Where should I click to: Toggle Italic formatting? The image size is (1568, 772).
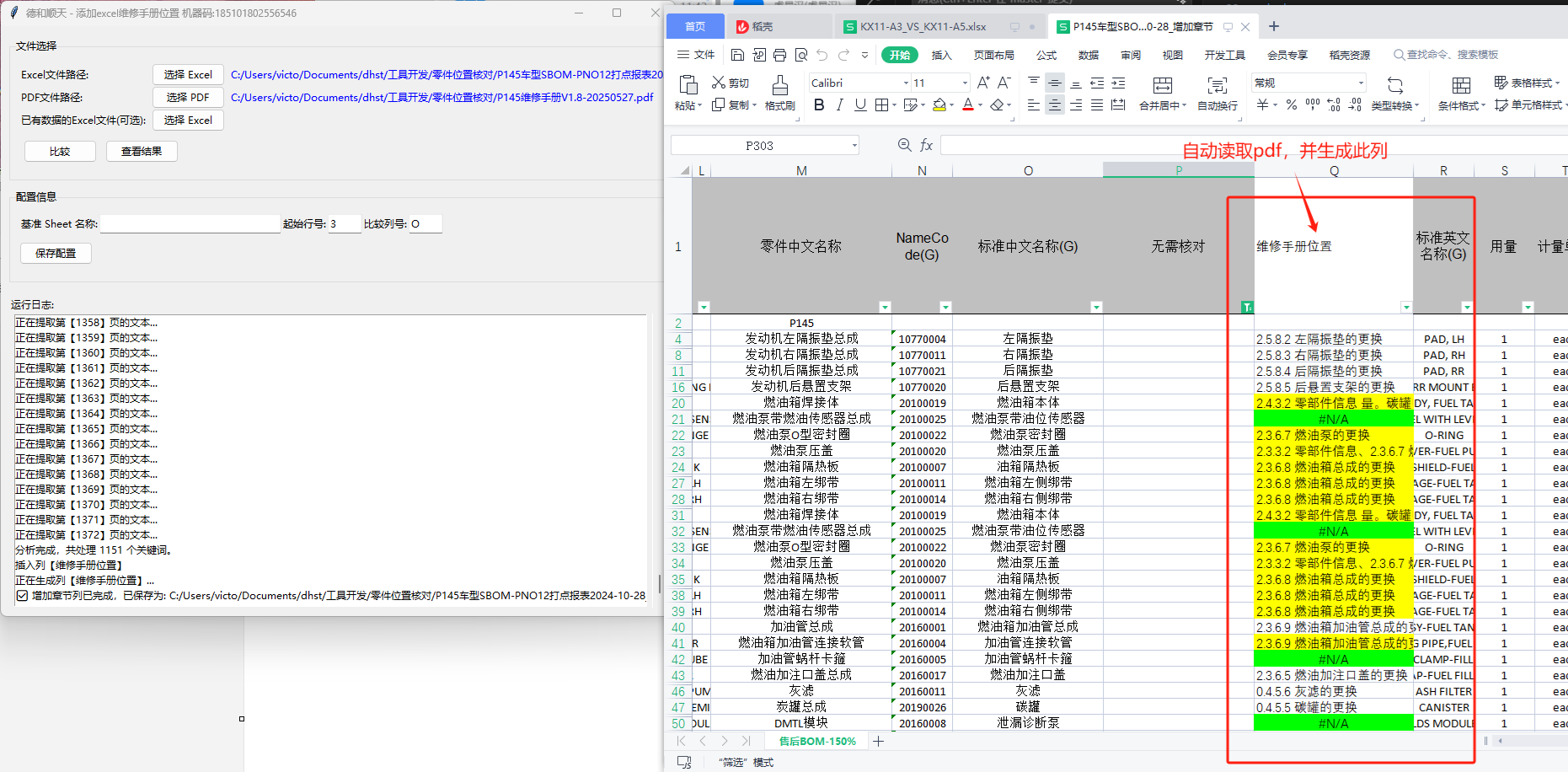(839, 105)
